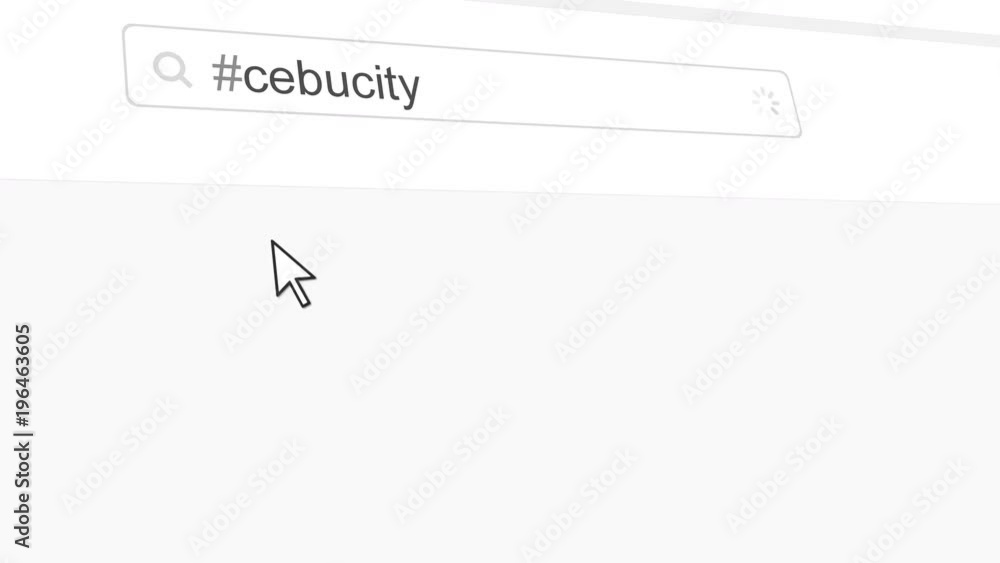Click the word cebucity in the search bar
Image resolution: width=1000 pixels, height=563 pixels.
click(331, 82)
